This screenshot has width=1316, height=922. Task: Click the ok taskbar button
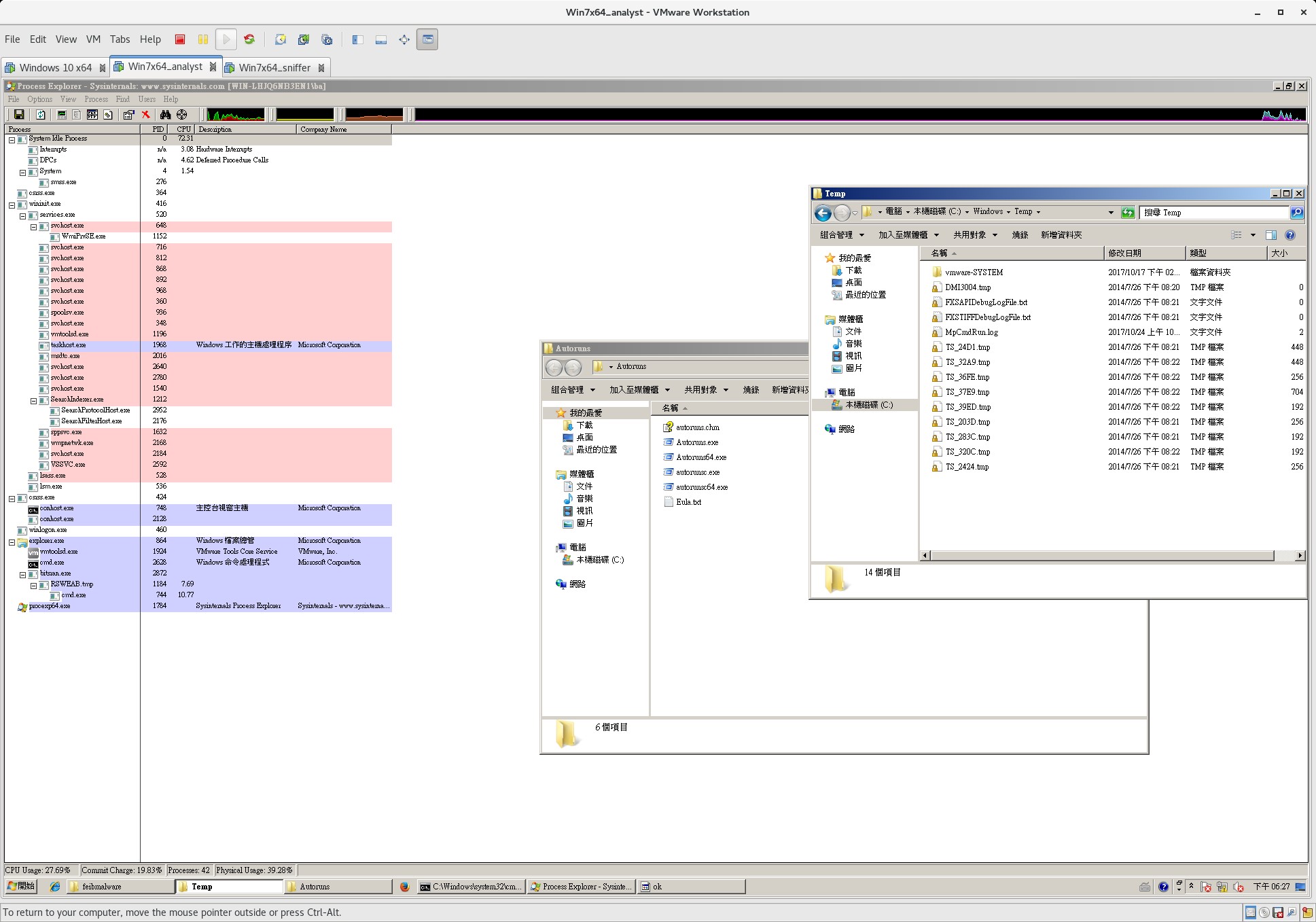point(692,887)
